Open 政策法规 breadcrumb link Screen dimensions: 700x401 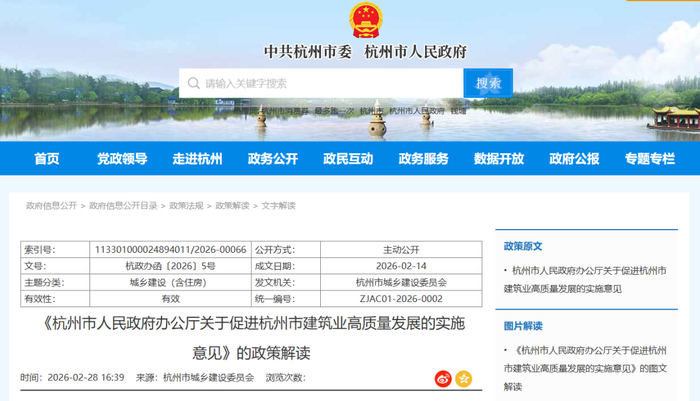tap(186, 205)
